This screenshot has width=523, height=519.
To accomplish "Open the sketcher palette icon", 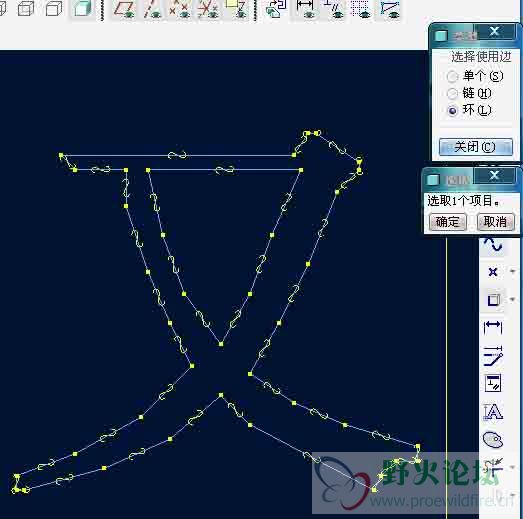I will (x=493, y=439).
